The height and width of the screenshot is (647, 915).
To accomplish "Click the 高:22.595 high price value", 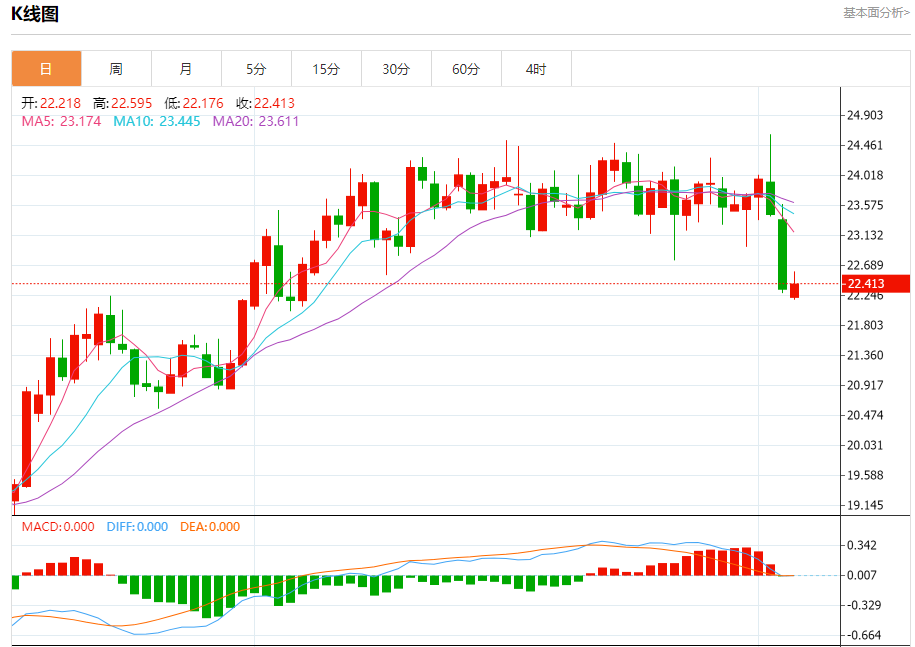I will point(123,103).
